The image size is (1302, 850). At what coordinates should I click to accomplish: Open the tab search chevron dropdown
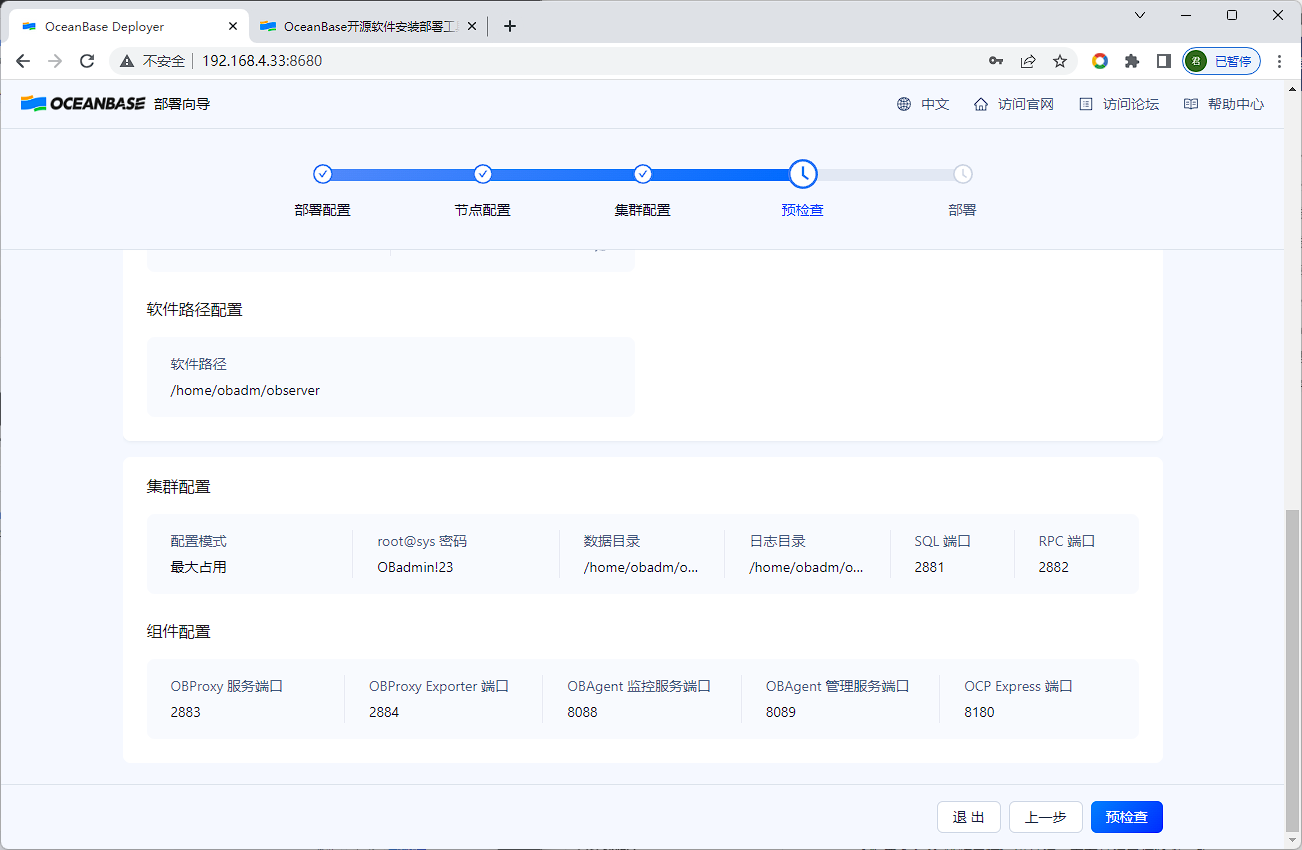(1140, 15)
